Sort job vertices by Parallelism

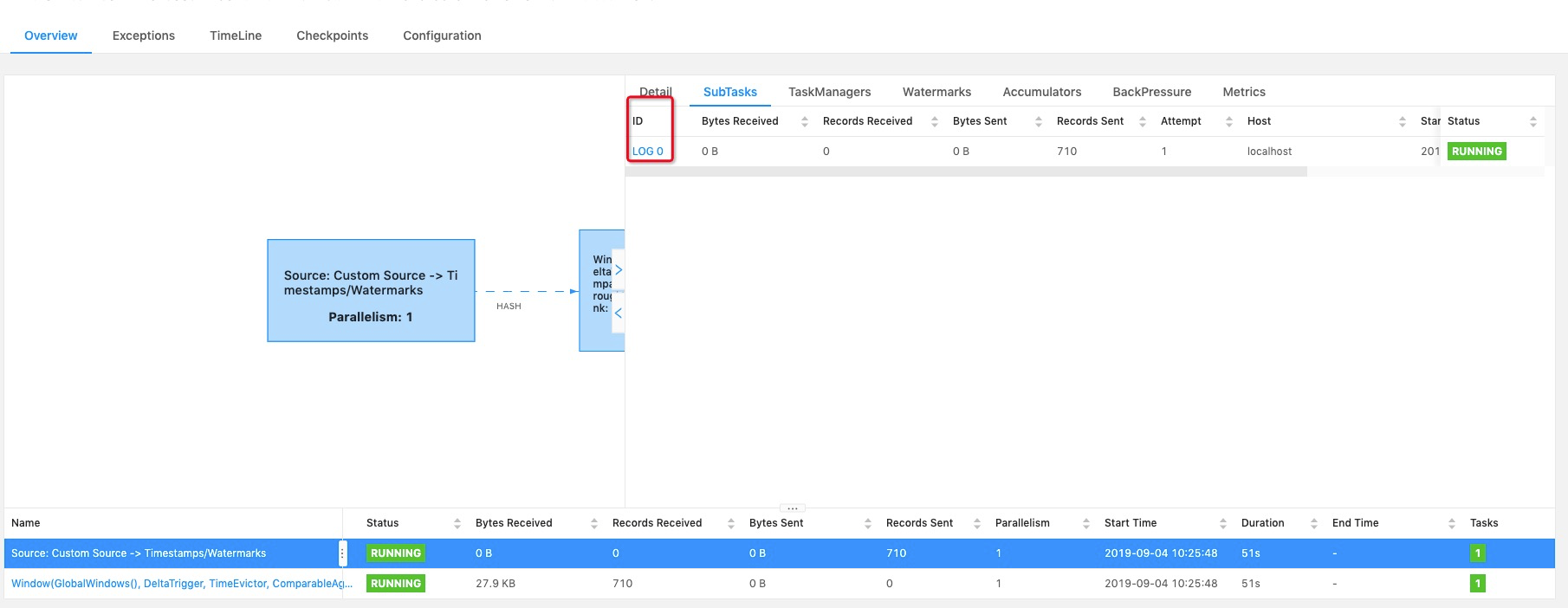click(1086, 523)
